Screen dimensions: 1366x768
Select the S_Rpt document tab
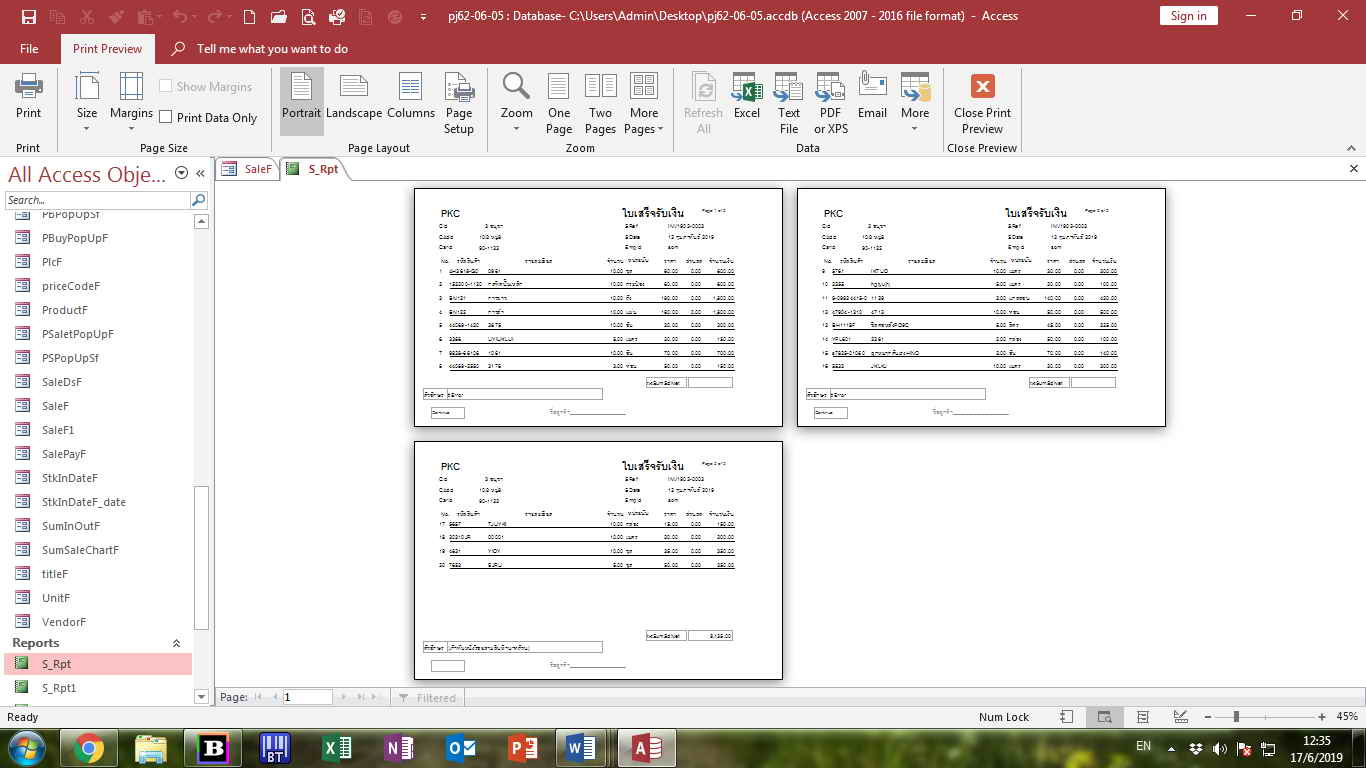point(313,169)
